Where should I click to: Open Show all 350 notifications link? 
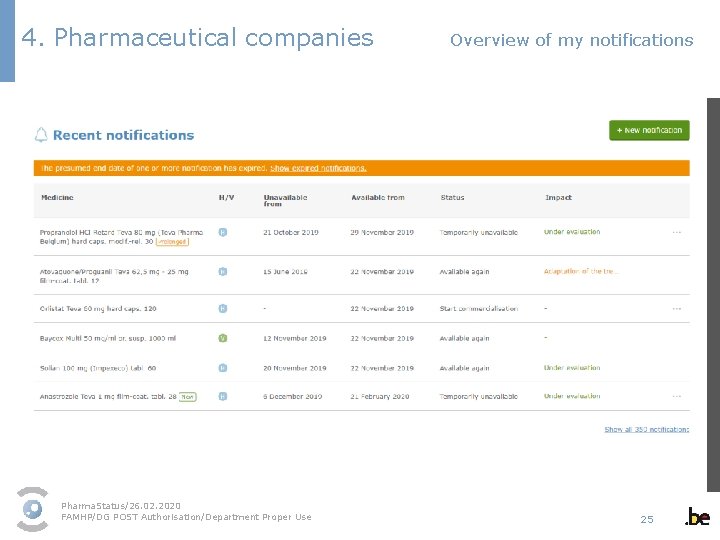[x=646, y=429]
